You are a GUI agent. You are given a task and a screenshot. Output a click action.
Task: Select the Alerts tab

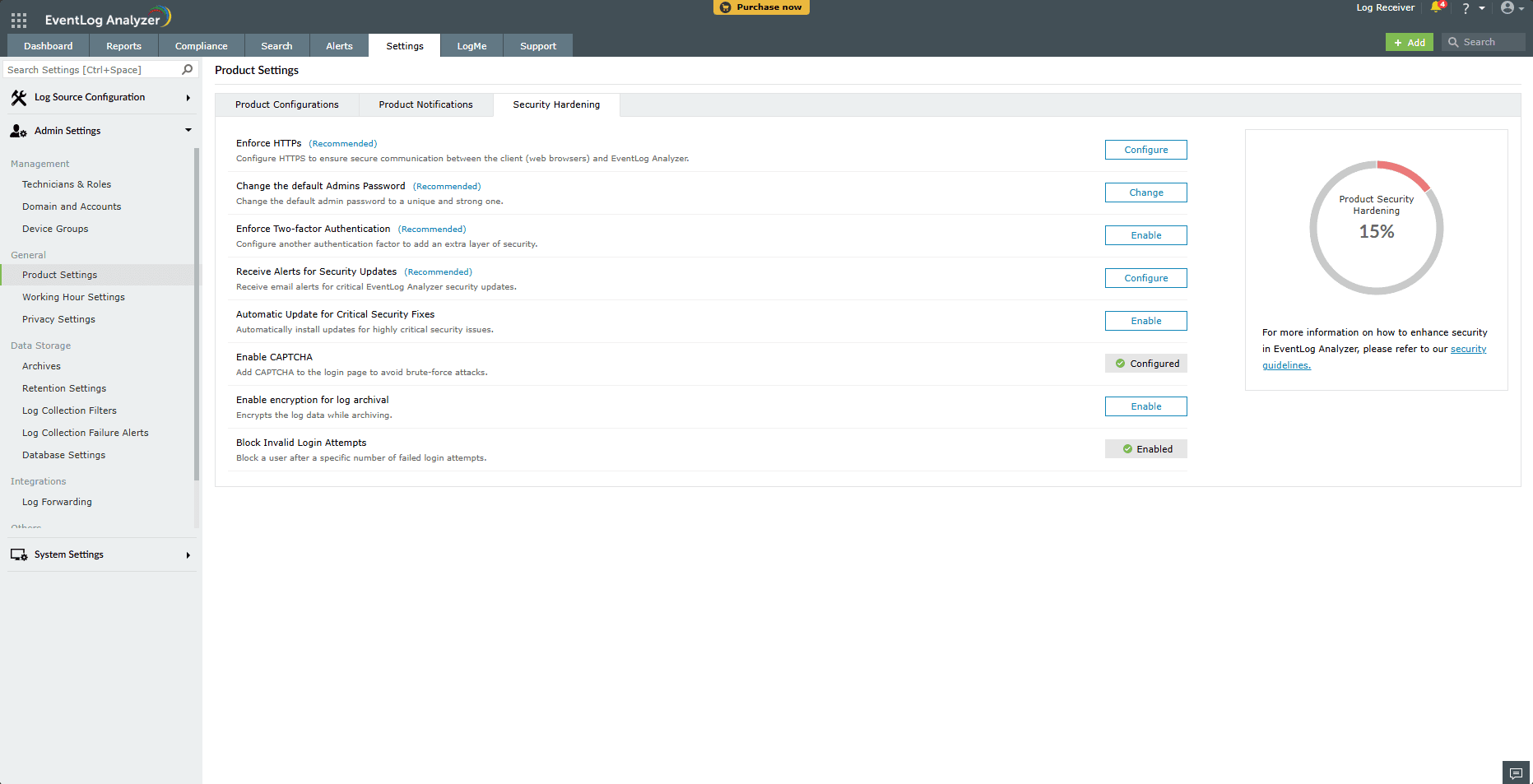[x=340, y=46]
